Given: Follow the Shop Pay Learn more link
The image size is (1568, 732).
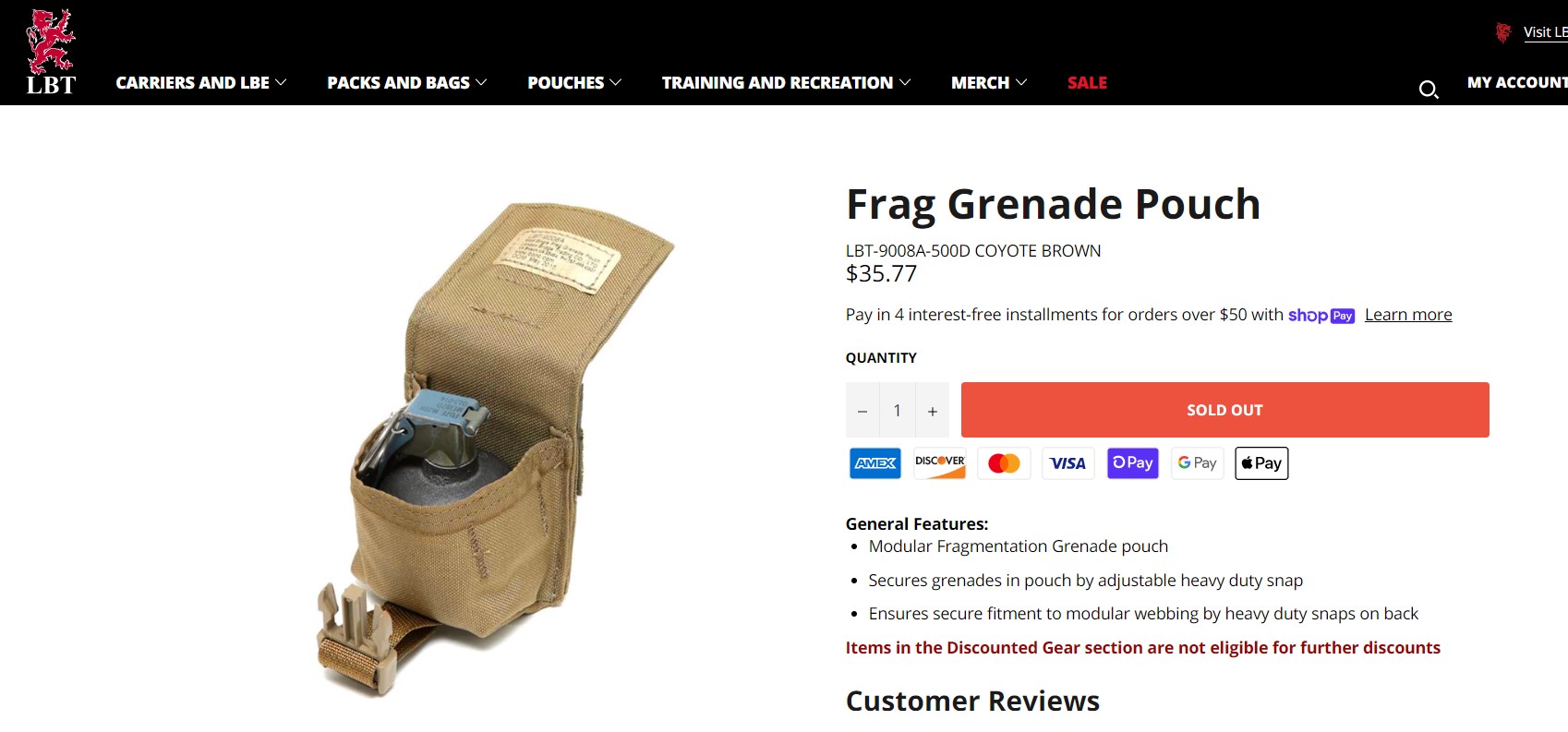Looking at the screenshot, I should tap(1408, 315).
